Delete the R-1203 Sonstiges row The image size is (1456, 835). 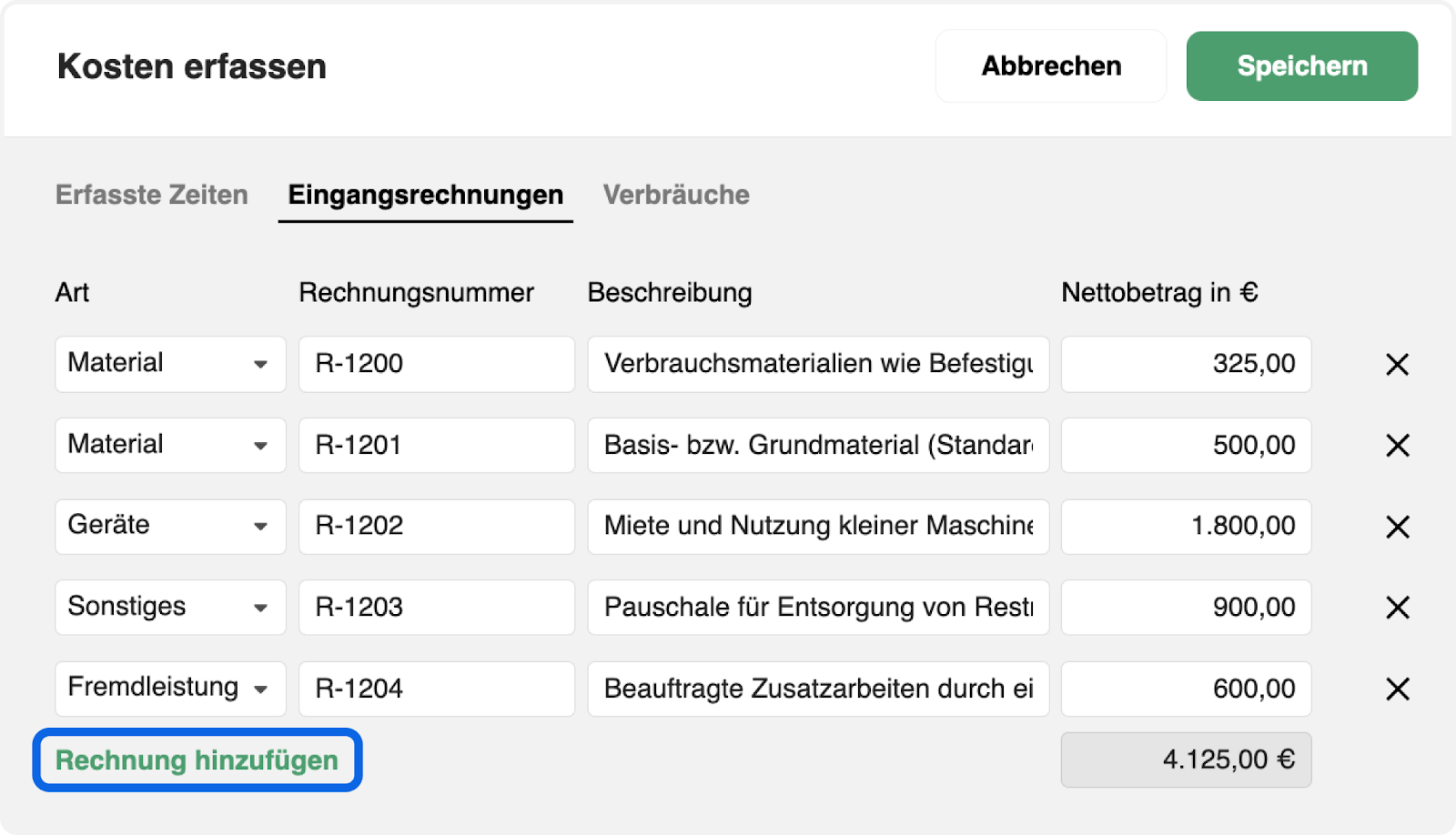(1397, 608)
